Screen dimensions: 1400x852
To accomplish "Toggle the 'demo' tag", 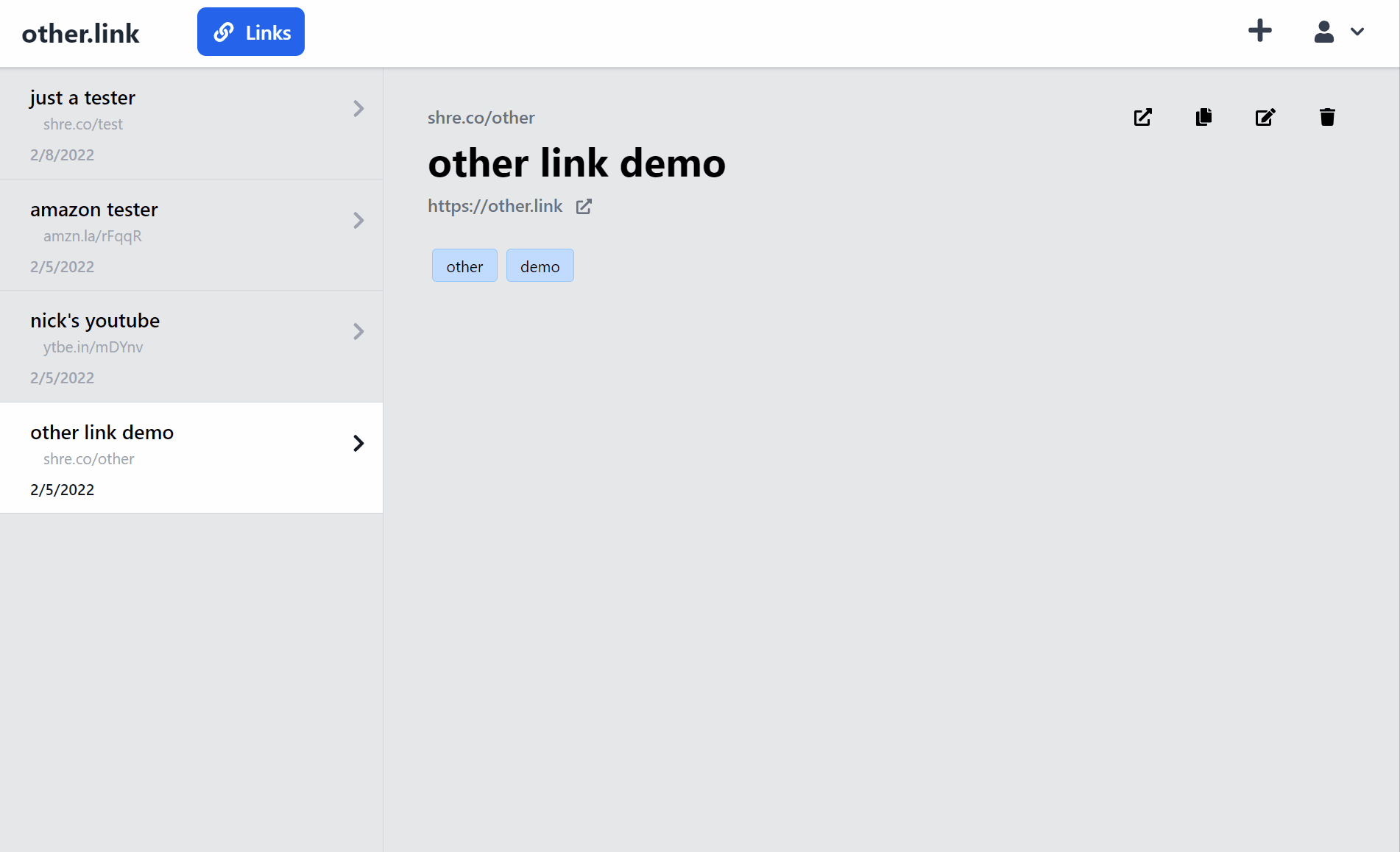I will point(540,266).
